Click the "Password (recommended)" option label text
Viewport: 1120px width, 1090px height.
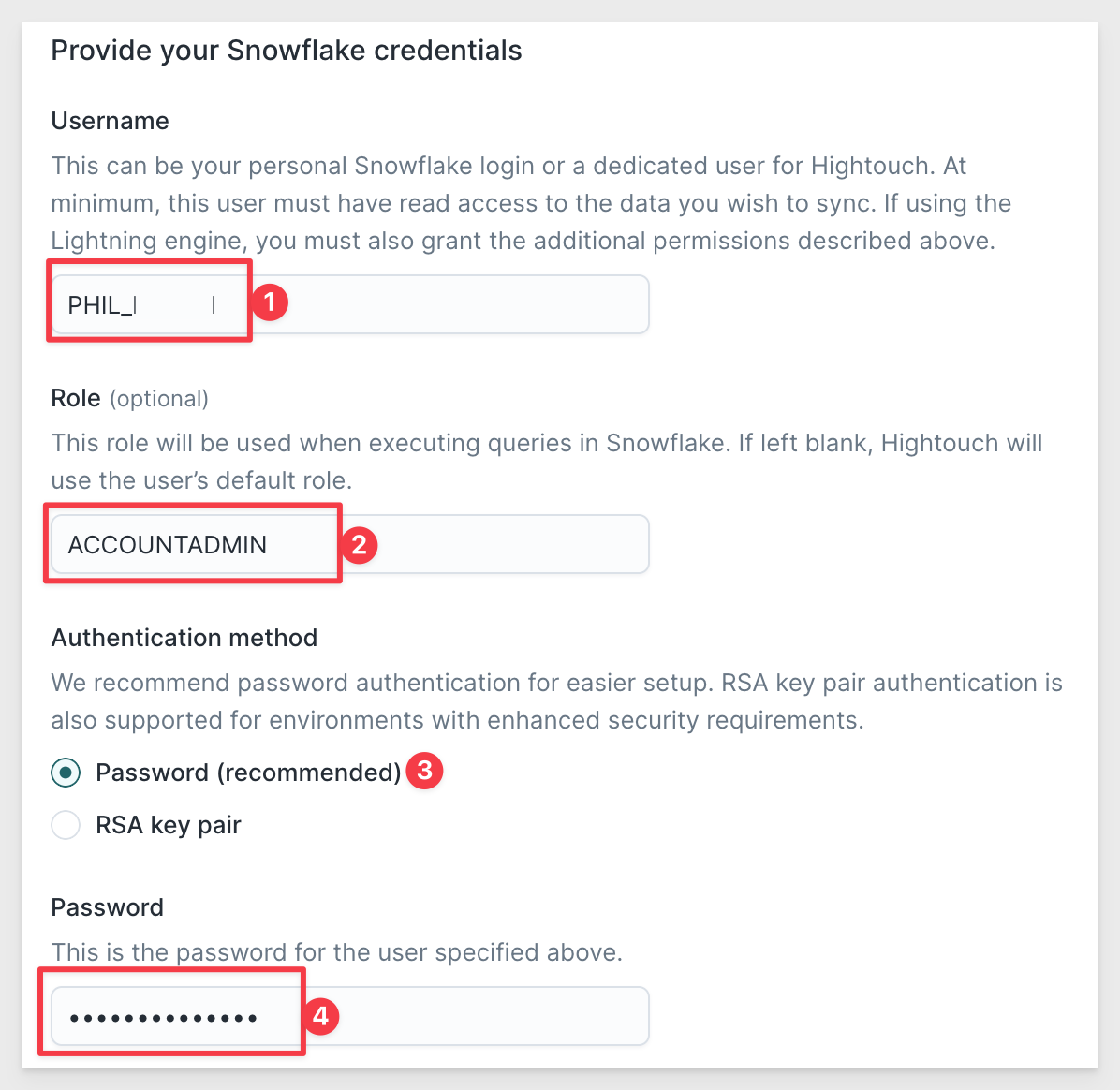pyautogui.click(x=248, y=773)
